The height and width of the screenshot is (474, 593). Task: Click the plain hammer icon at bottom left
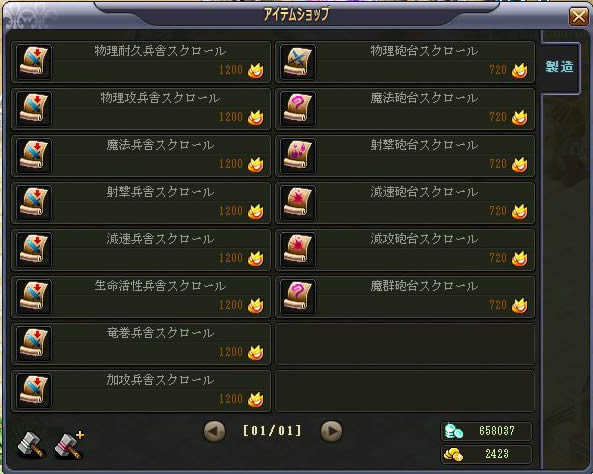(x=31, y=445)
